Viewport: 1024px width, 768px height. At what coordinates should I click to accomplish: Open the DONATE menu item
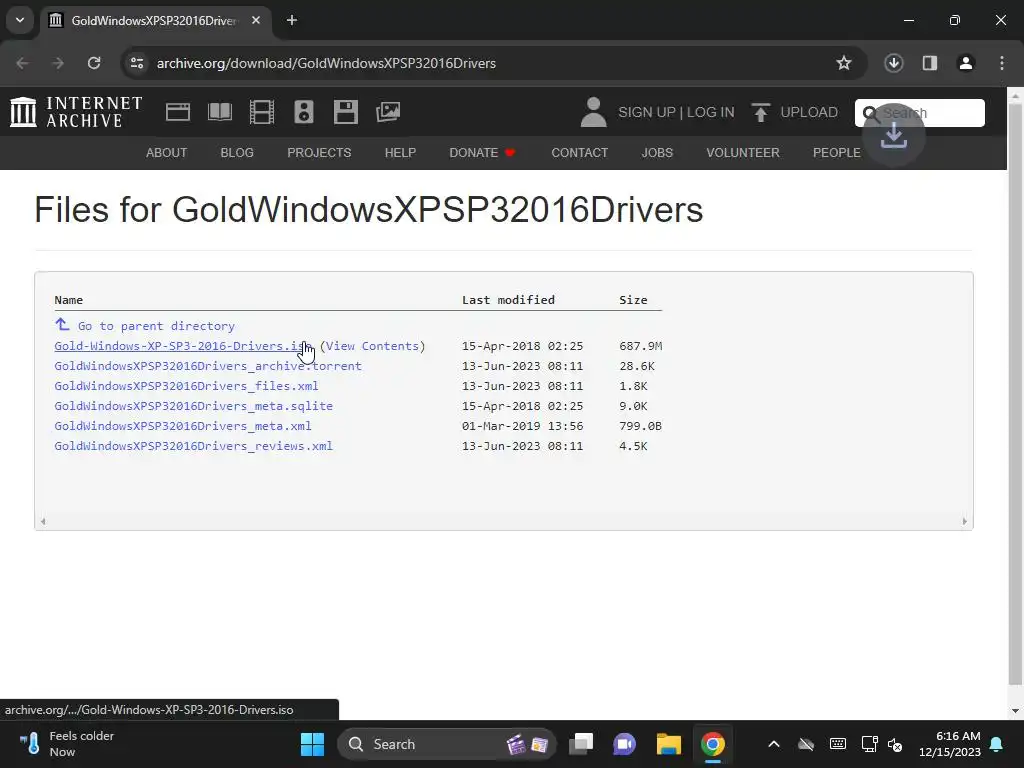[482, 153]
